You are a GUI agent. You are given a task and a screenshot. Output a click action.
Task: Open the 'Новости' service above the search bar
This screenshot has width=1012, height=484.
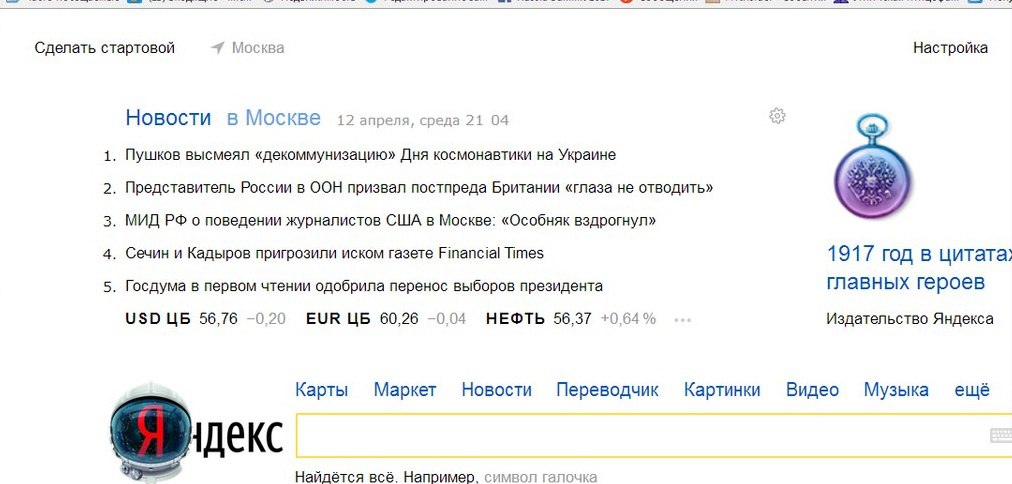(x=496, y=390)
